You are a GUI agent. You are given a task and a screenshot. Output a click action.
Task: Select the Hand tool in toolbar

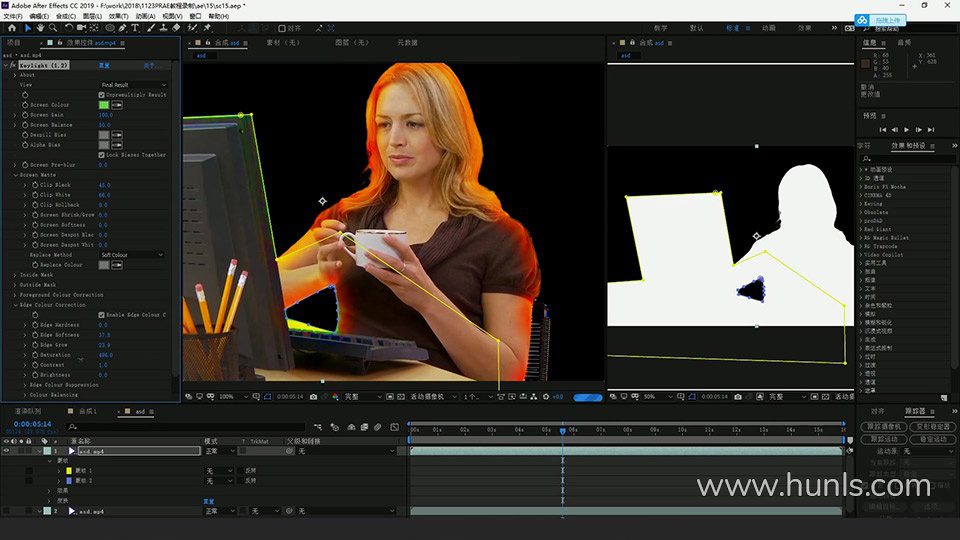tap(40, 28)
